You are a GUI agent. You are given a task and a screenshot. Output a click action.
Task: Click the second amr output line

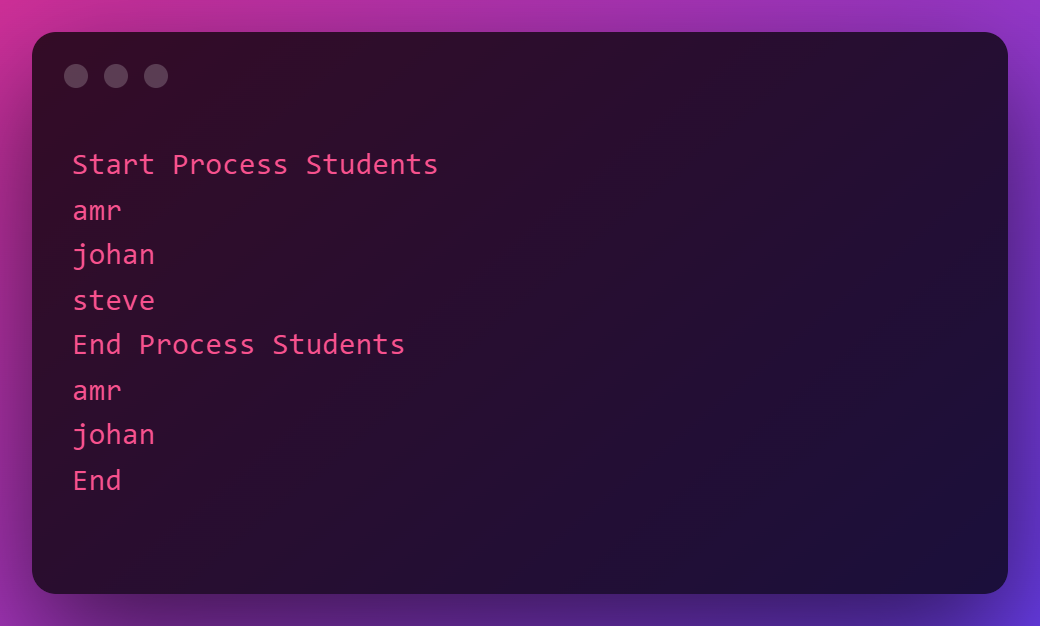(97, 391)
